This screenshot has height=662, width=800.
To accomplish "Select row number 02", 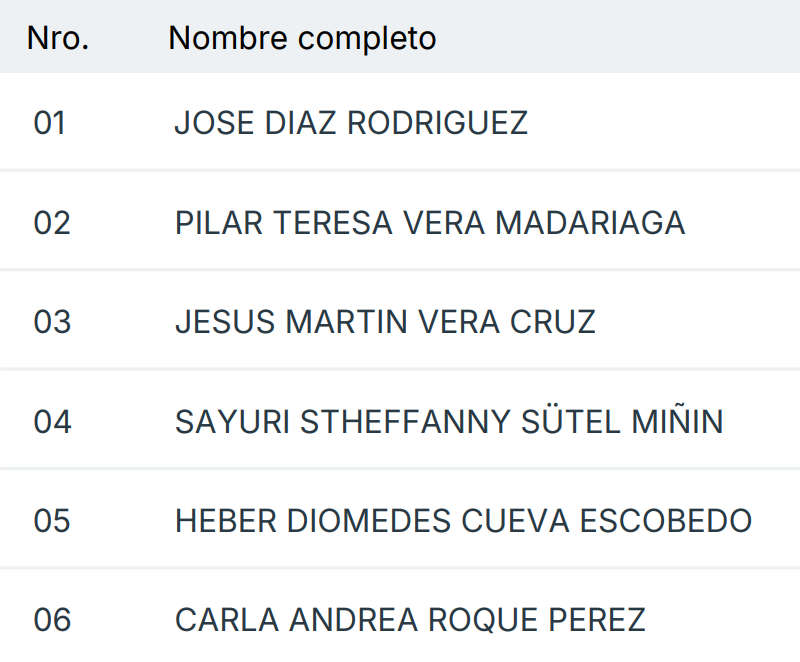I will [x=52, y=222].
